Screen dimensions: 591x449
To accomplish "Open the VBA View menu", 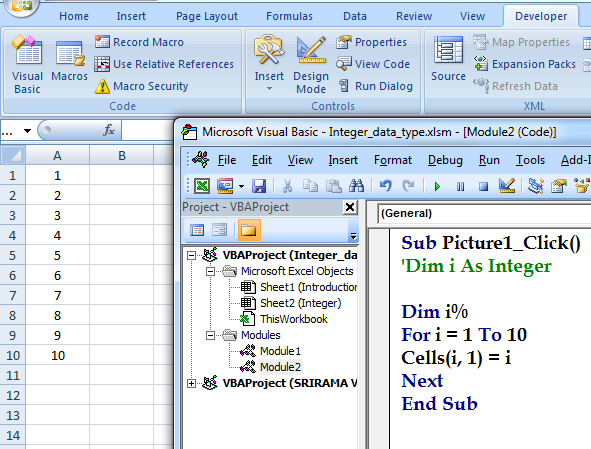I will [x=300, y=160].
